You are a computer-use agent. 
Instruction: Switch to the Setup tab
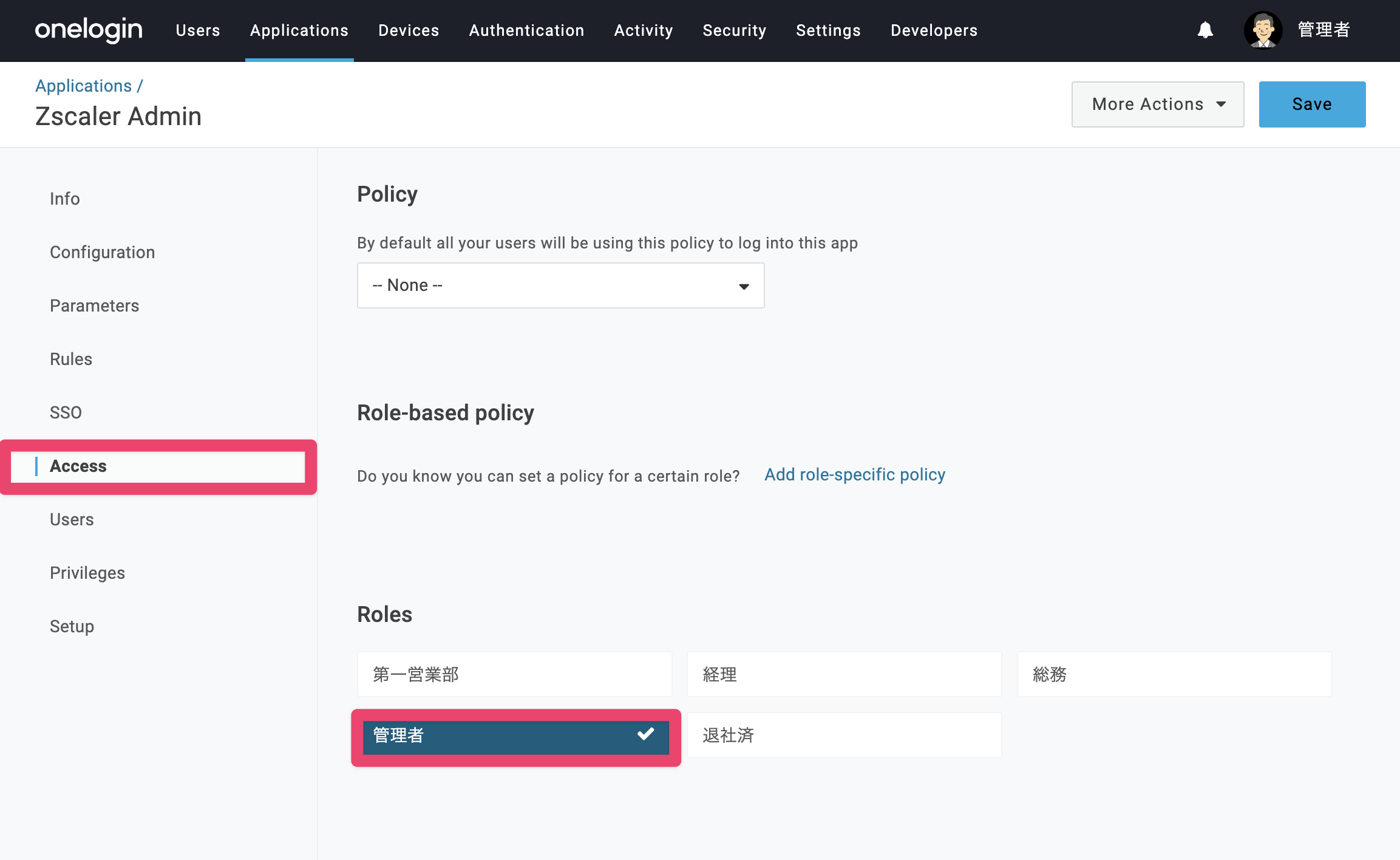[72, 626]
